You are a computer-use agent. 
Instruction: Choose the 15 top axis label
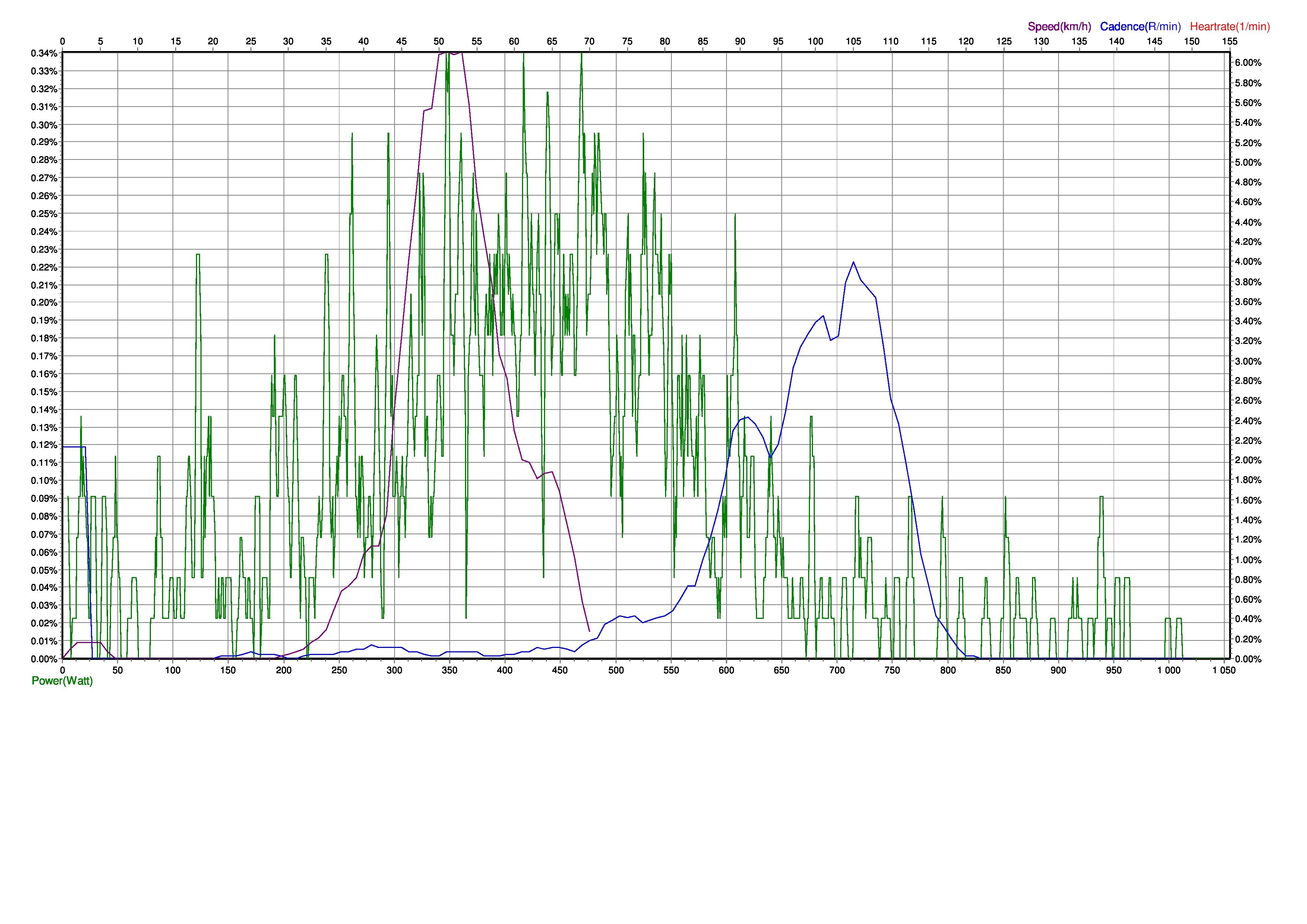[x=176, y=41]
